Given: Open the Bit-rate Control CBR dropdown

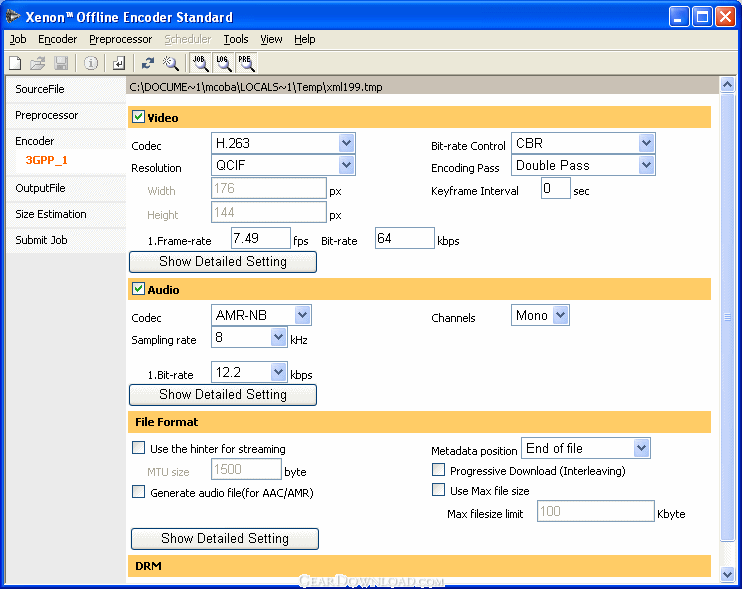Looking at the screenshot, I should point(583,143).
